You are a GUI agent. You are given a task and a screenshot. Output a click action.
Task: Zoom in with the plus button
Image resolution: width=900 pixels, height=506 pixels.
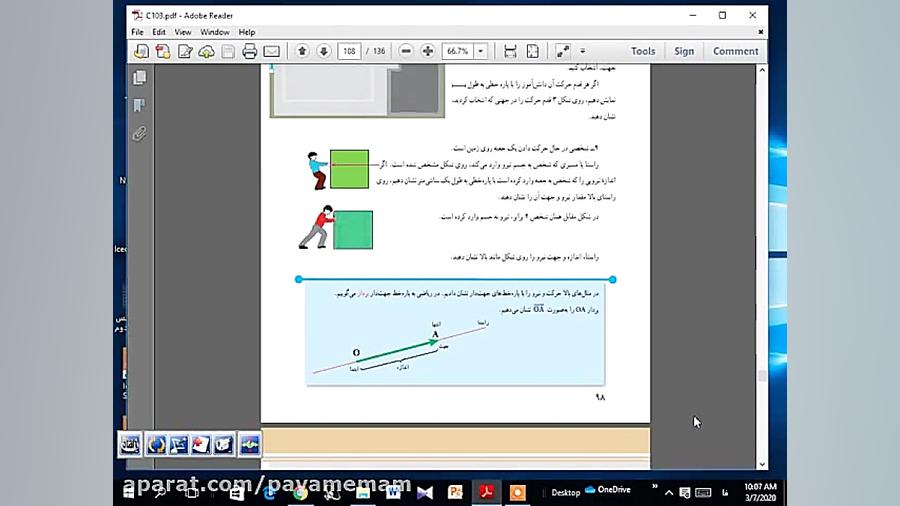(x=428, y=51)
